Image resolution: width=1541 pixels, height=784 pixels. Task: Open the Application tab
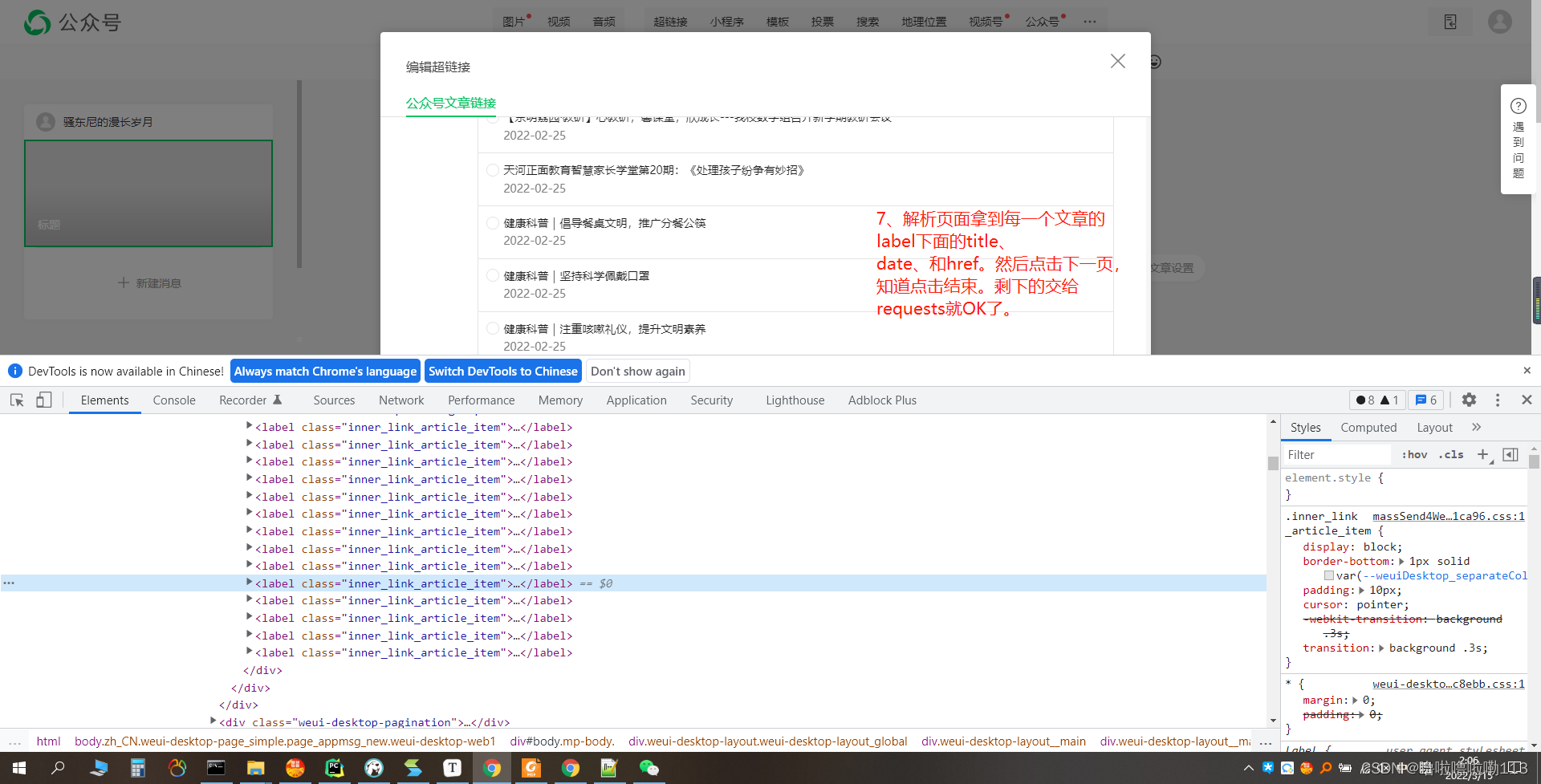636,400
